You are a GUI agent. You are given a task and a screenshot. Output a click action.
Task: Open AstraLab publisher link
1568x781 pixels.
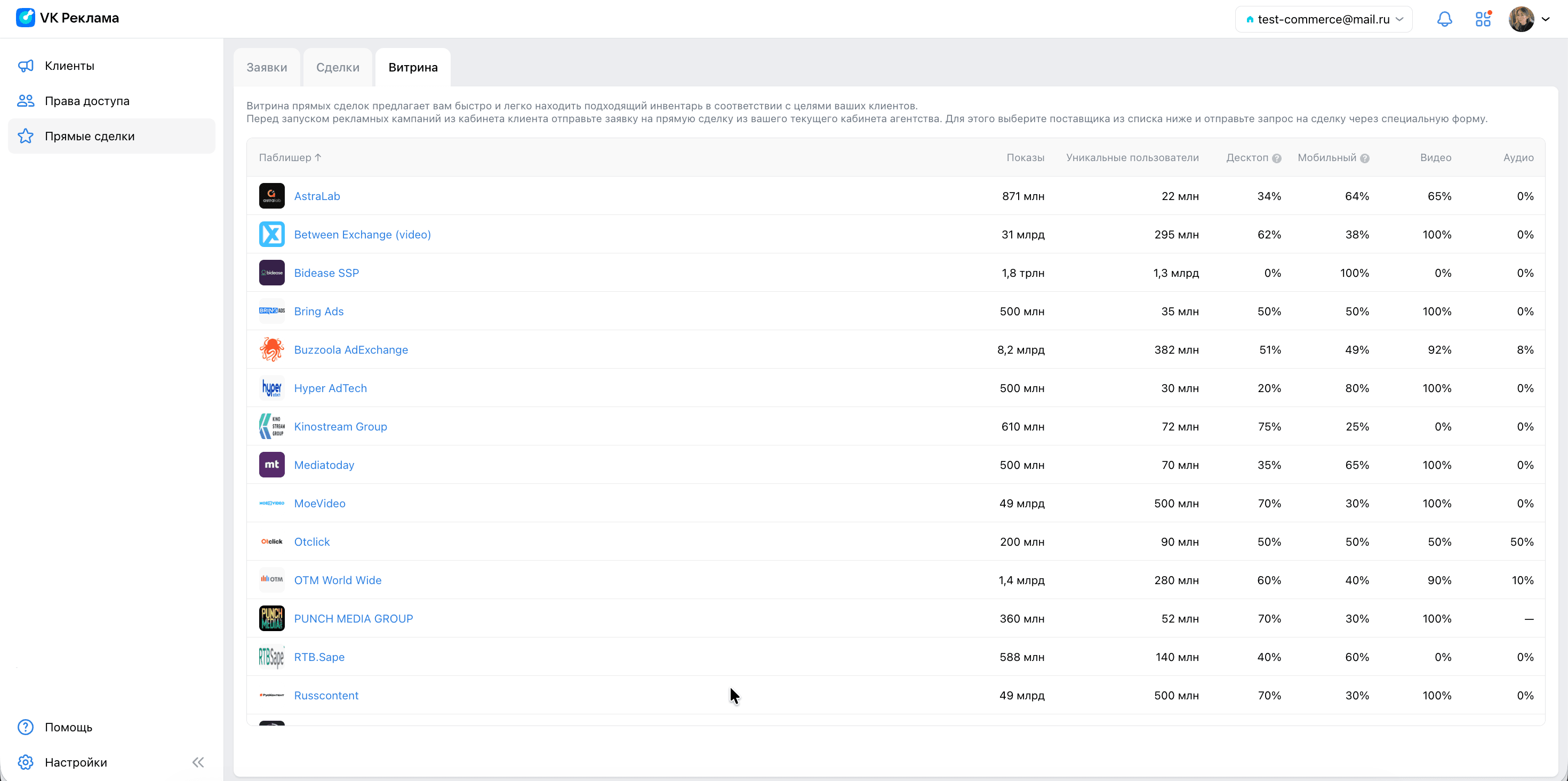click(x=317, y=196)
